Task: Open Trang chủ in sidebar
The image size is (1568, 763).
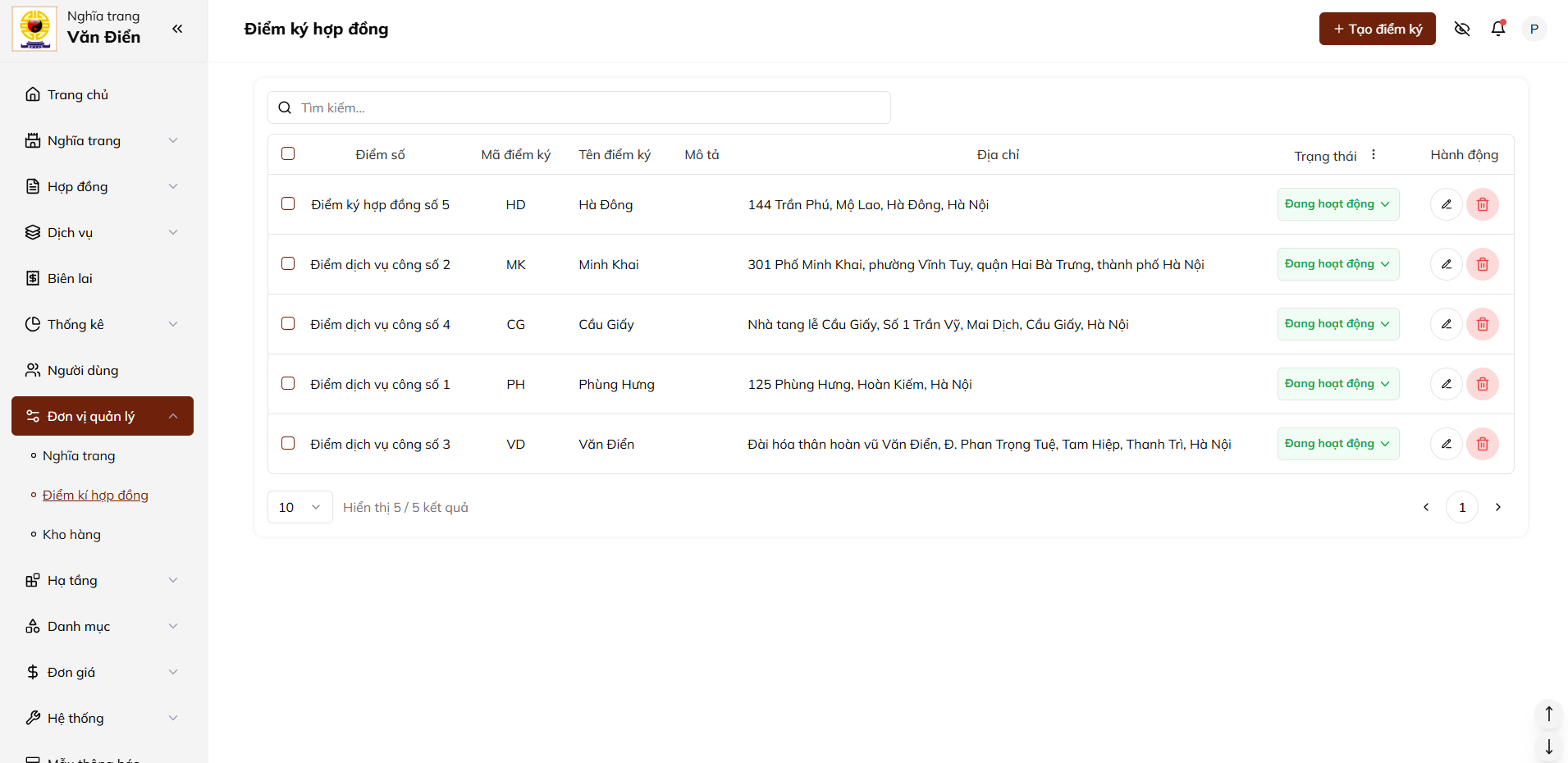Action: (78, 94)
